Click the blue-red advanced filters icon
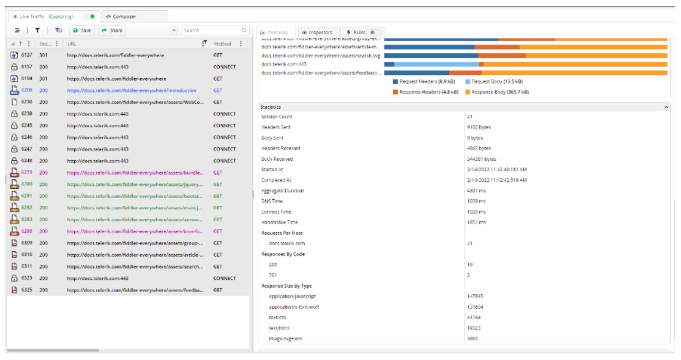Screen dimensions: 681x360 click(58, 30)
